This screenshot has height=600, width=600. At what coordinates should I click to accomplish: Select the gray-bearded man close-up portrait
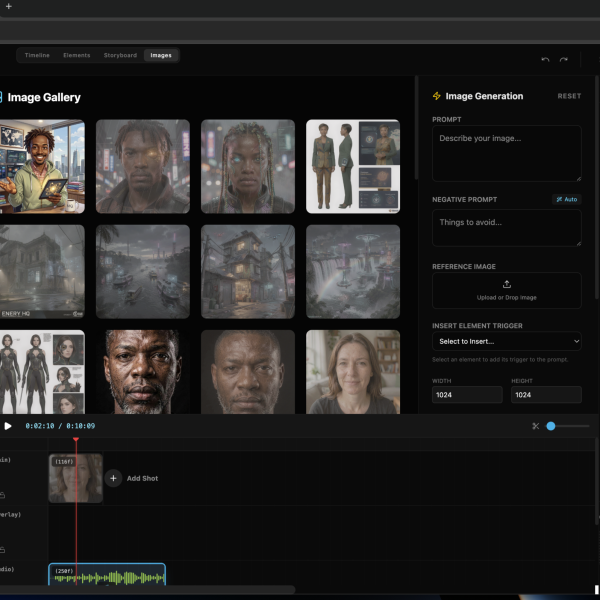pyautogui.click(x=143, y=372)
